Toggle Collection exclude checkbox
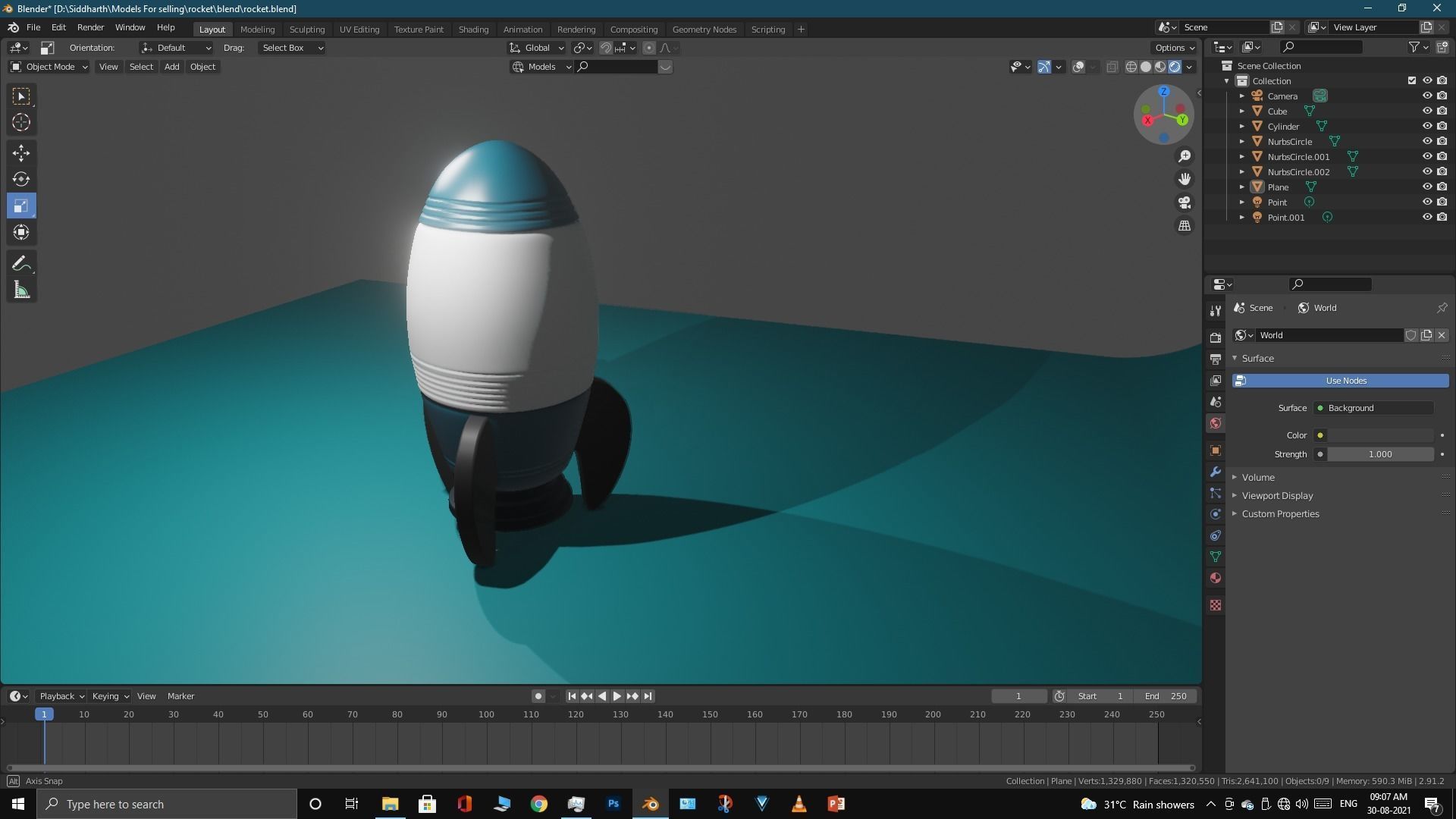Image resolution: width=1456 pixels, height=819 pixels. [x=1411, y=80]
